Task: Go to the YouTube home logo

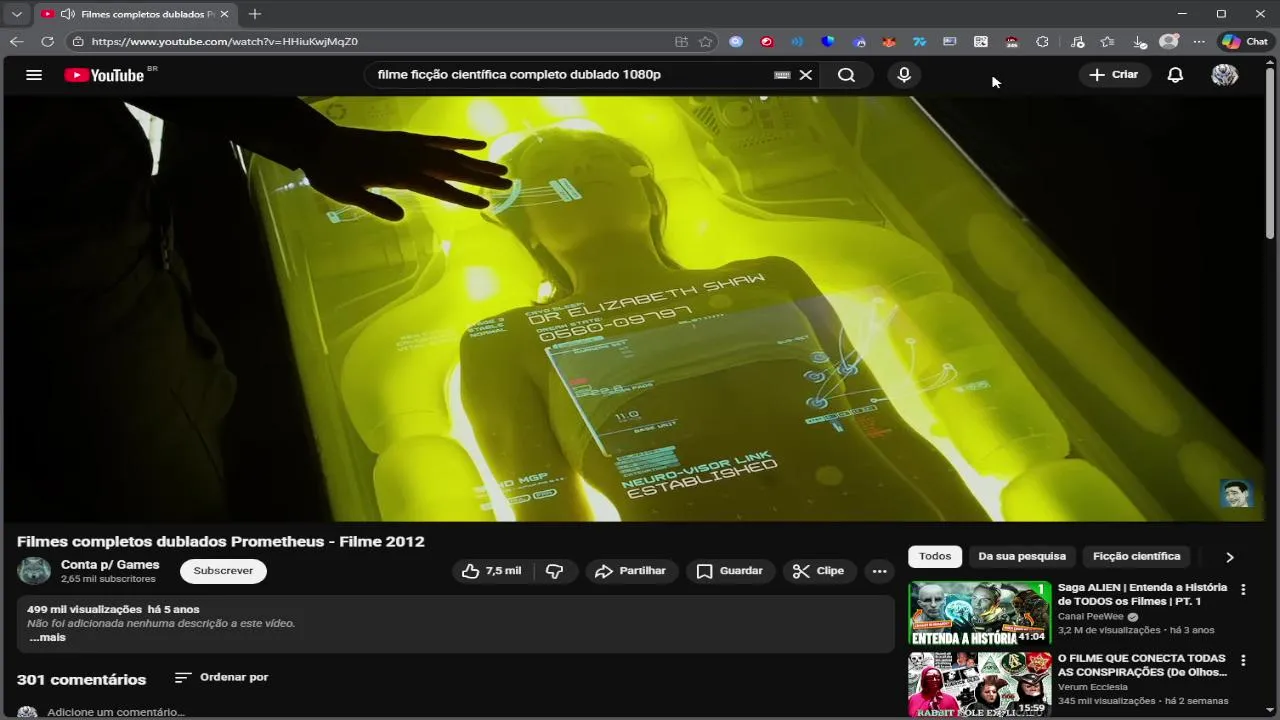Action: pyautogui.click(x=104, y=75)
